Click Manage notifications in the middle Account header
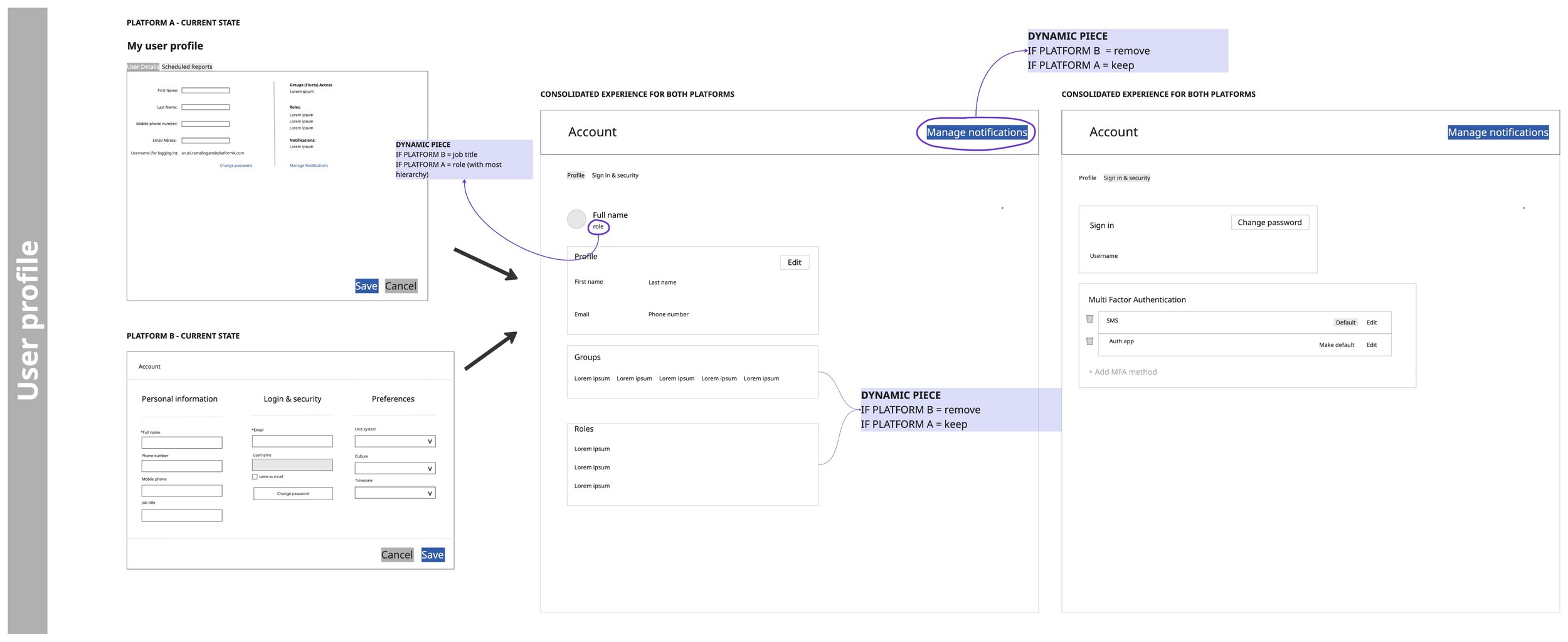This screenshot has height=642, width=1568. [x=977, y=132]
